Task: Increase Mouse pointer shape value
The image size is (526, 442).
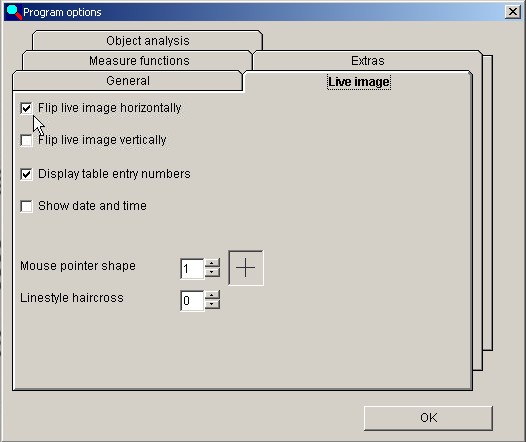Action: (212, 263)
